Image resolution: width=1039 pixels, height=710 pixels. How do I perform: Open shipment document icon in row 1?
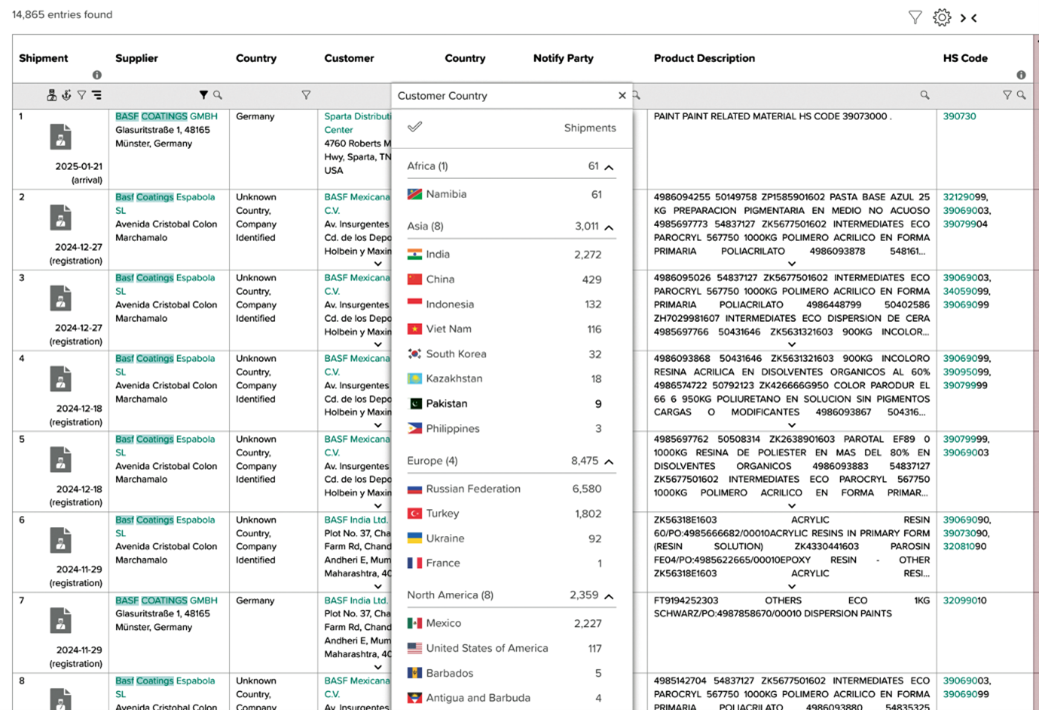(x=60, y=137)
